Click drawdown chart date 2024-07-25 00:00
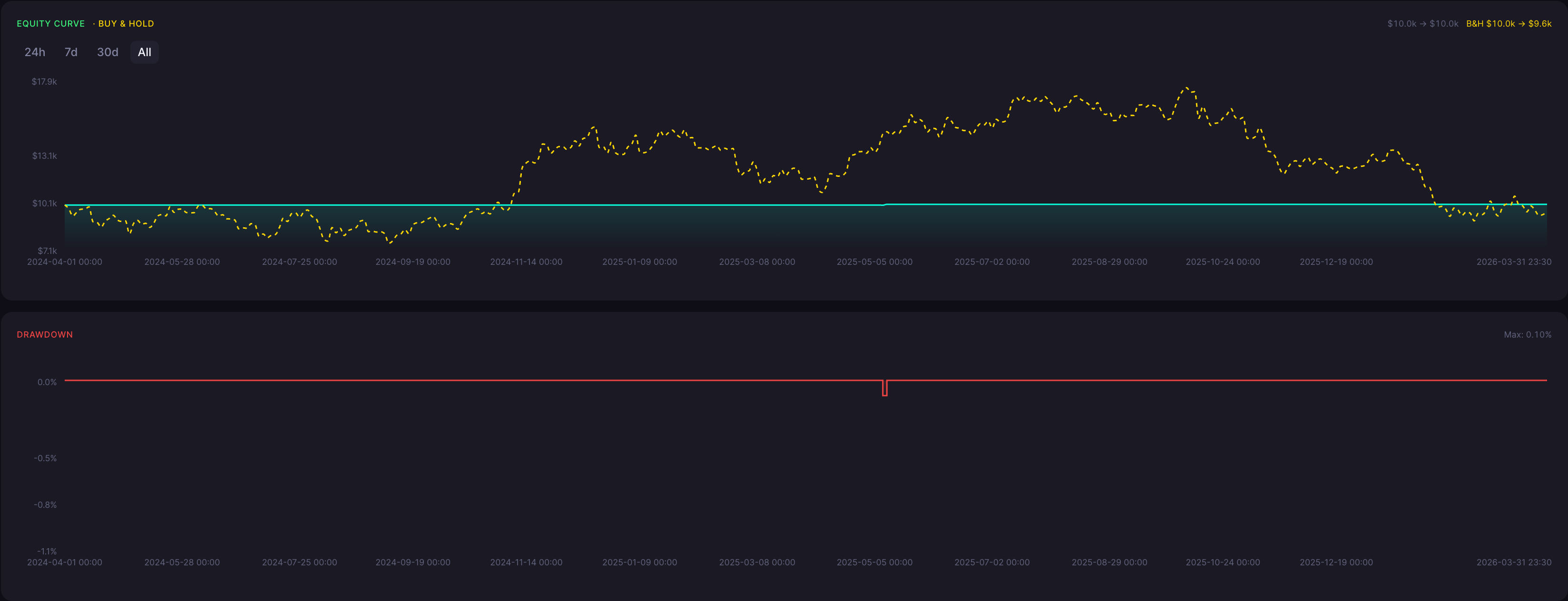The height and width of the screenshot is (601, 1568). (299, 562)
